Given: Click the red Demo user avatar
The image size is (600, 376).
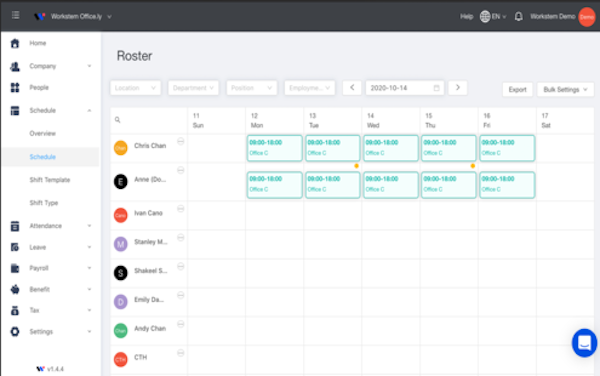Looking at the screenshot, I should click(x=587, y=17).
